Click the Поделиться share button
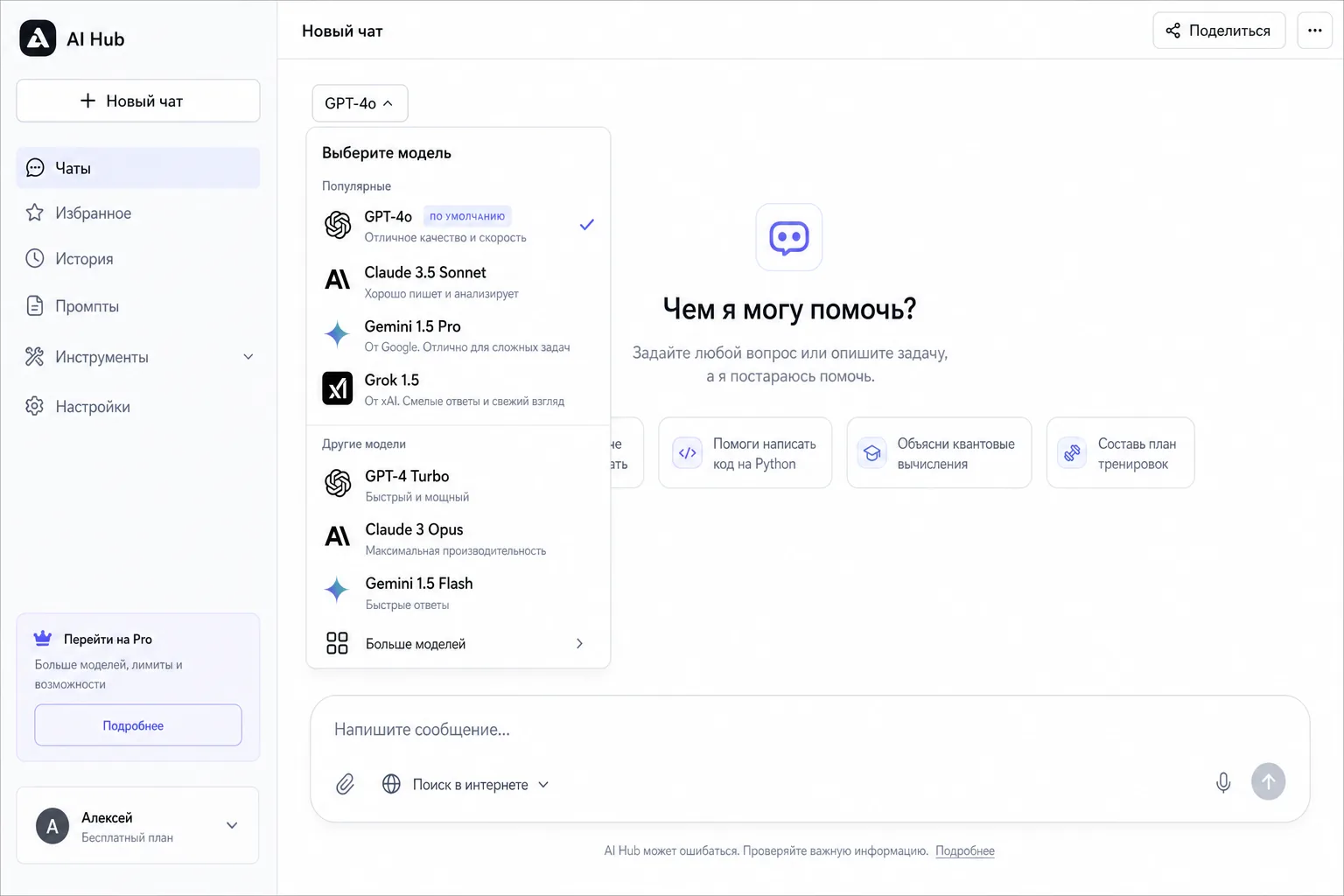Image resolution: width=1344 pixels, height=896 pixels. [x=1219, y=31]
